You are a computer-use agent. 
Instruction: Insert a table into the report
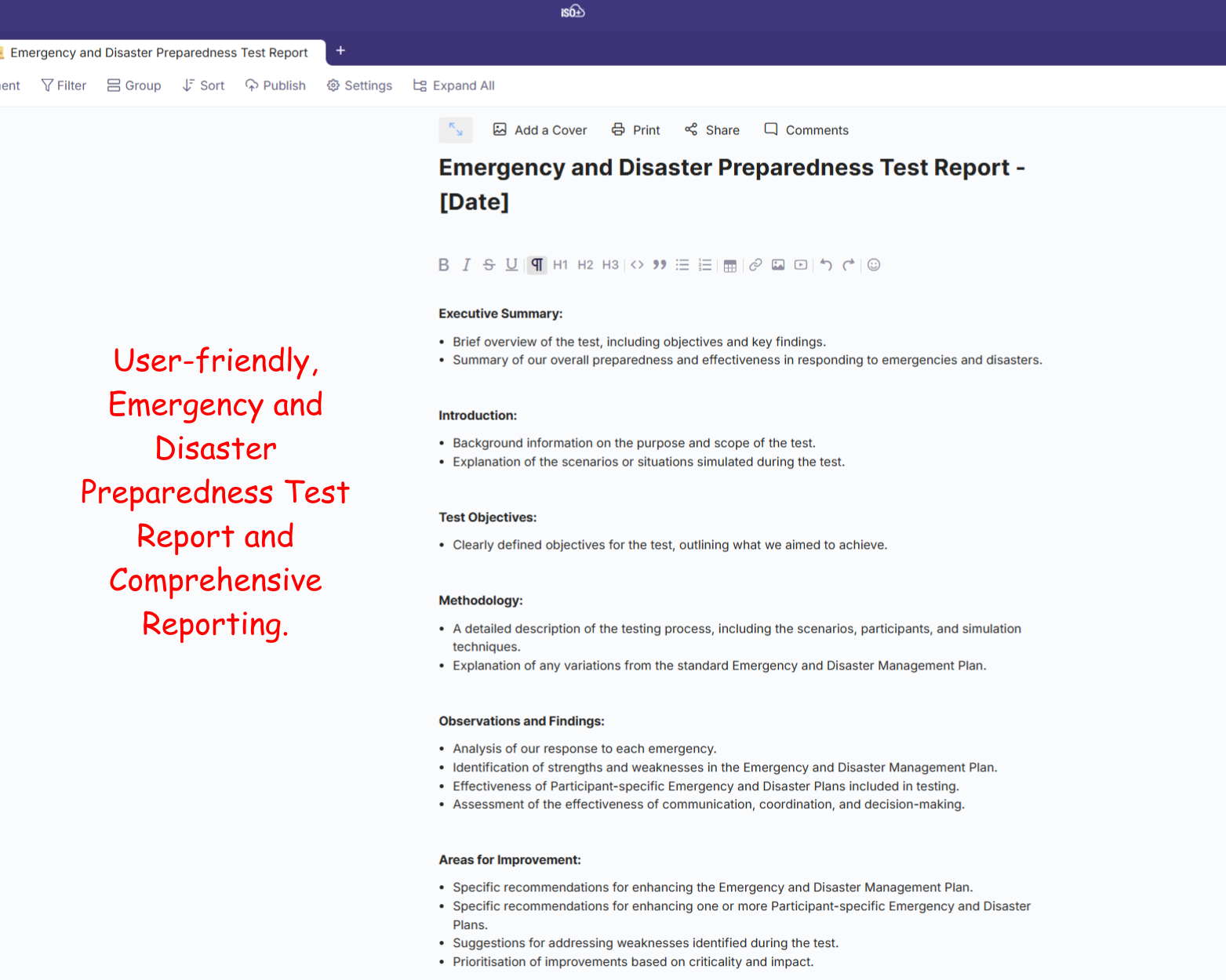pos(729,265)
